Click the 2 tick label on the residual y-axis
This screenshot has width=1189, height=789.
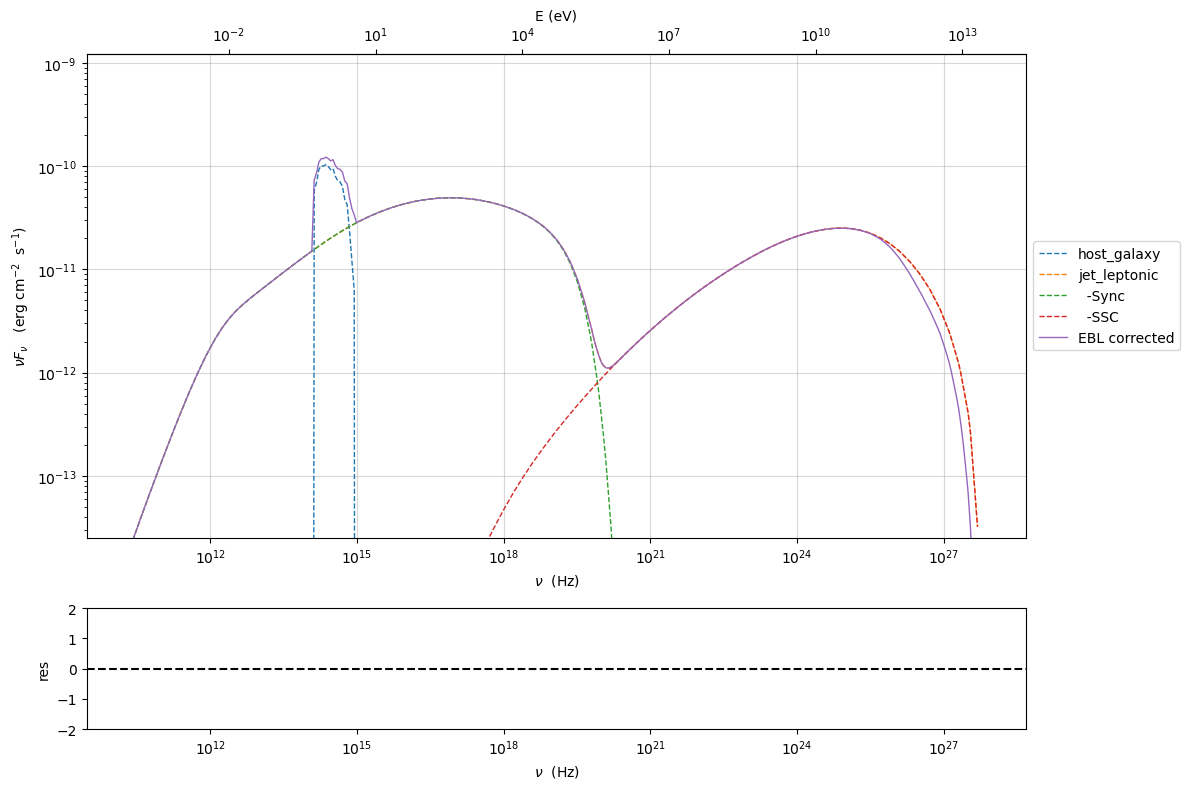[73, 608]
